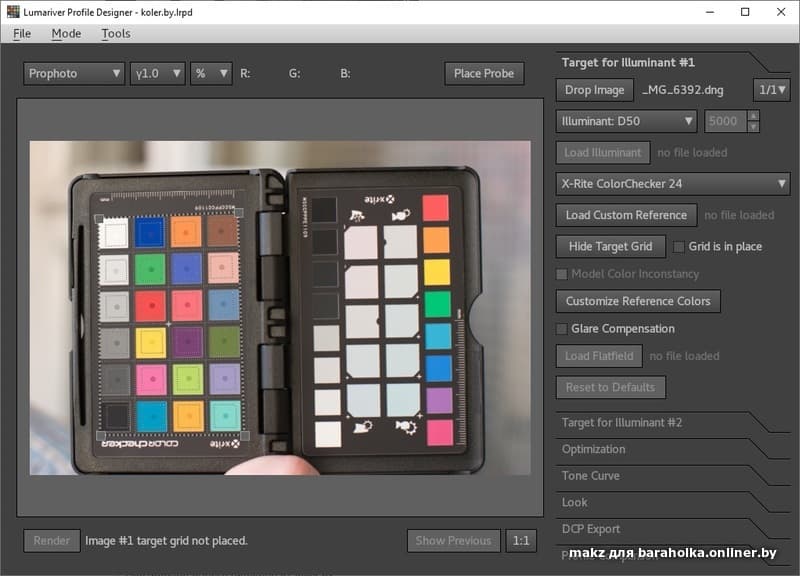Open the Tools menu
This screenshot has width=800, height=576.
[x=116, y=34]
